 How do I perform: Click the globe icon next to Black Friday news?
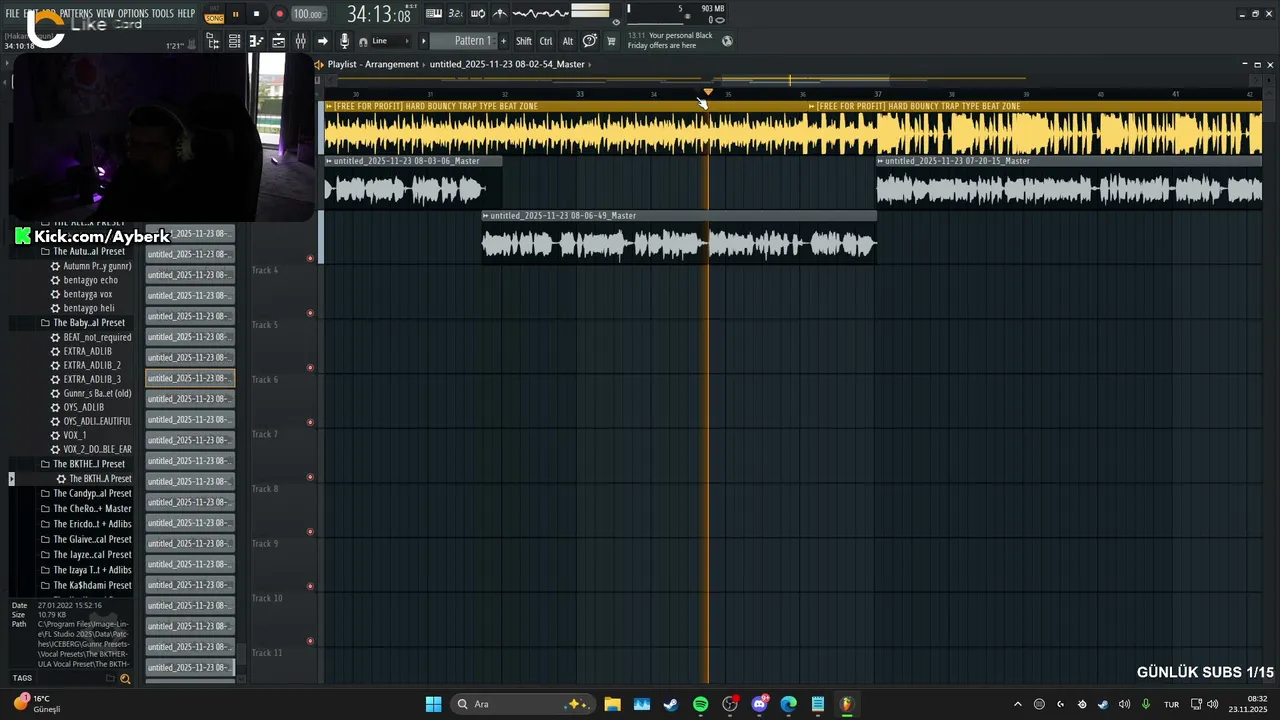727,41
